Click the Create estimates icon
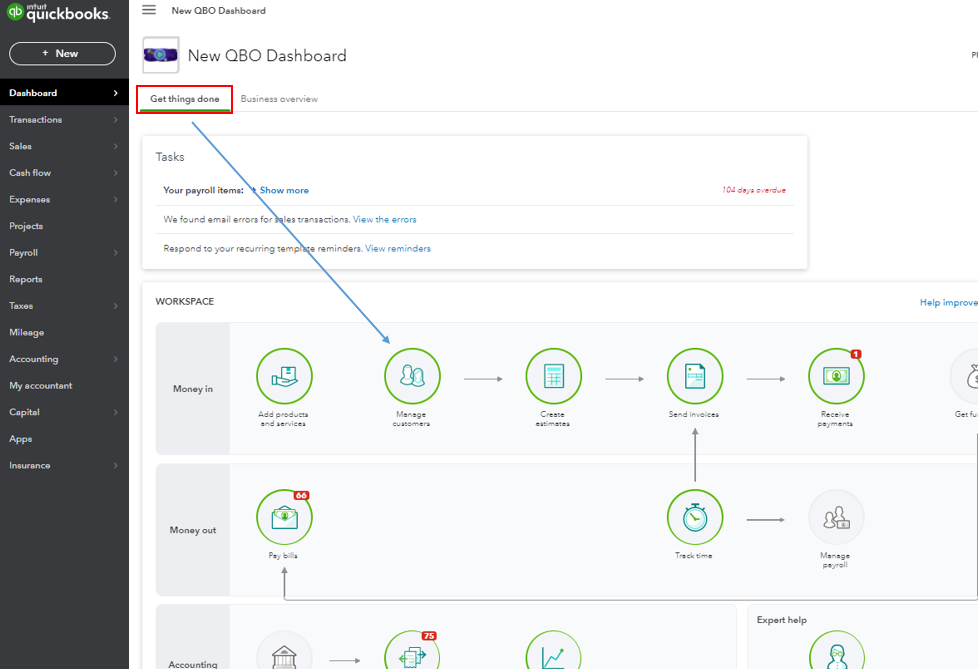Screen dimensions: 978x669 pos(553,376)
